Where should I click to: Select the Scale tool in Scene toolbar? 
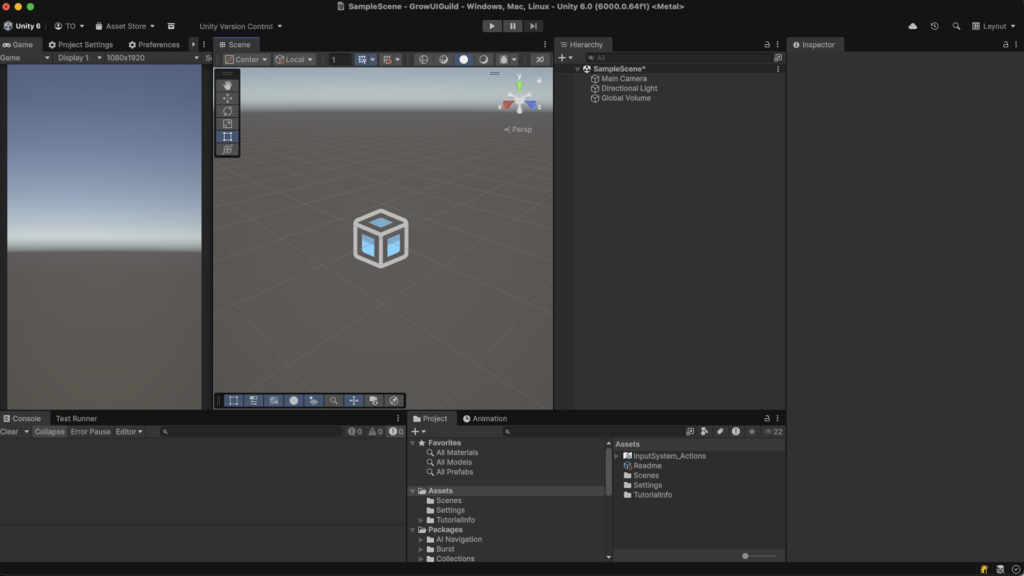pyautogui.click(x=227, y=124)
